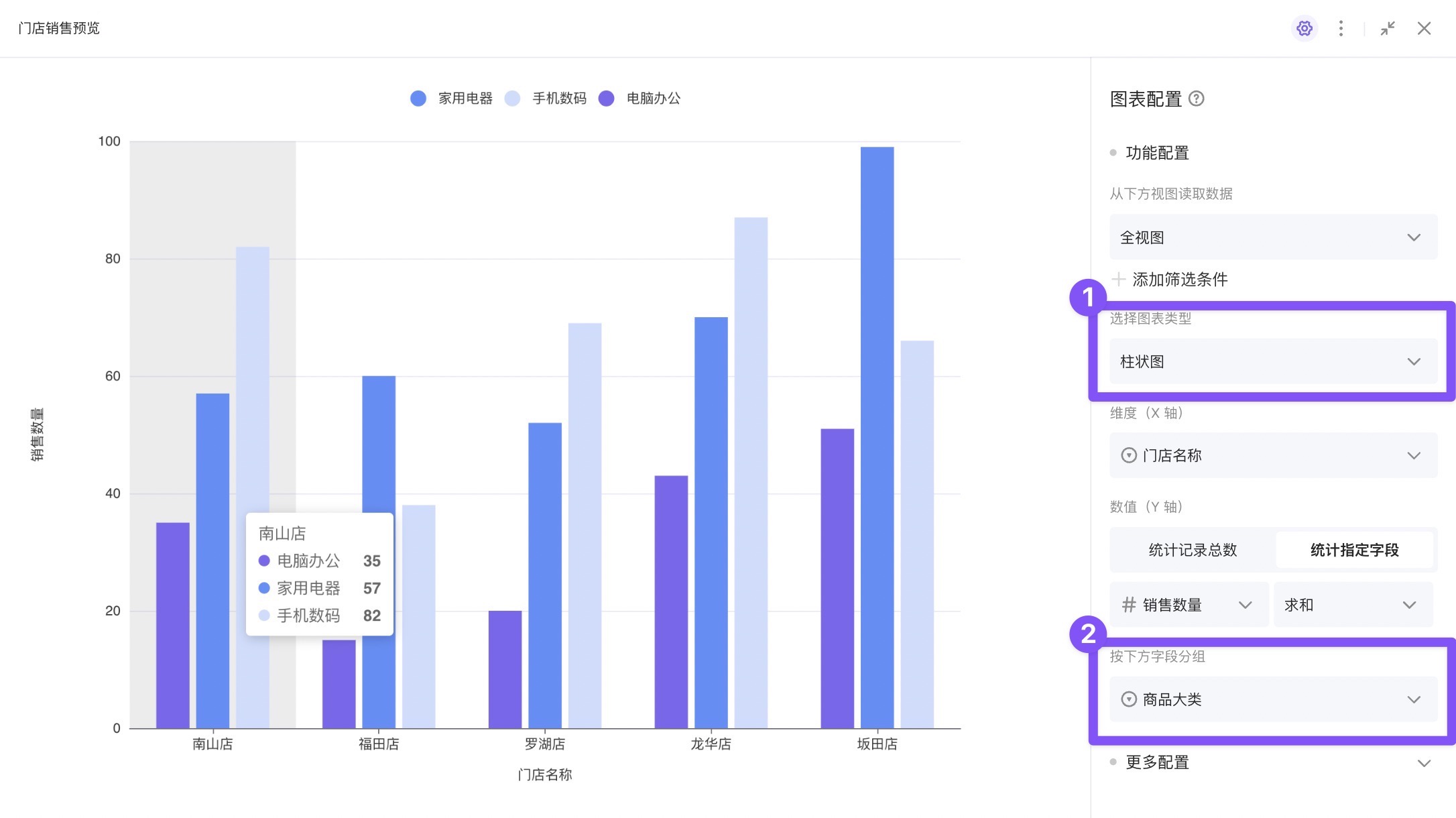The width and height of the screenshot is (1456, 818).
Task: Close the 门店销售预览 panel
Action: (x=1424, y=28)
